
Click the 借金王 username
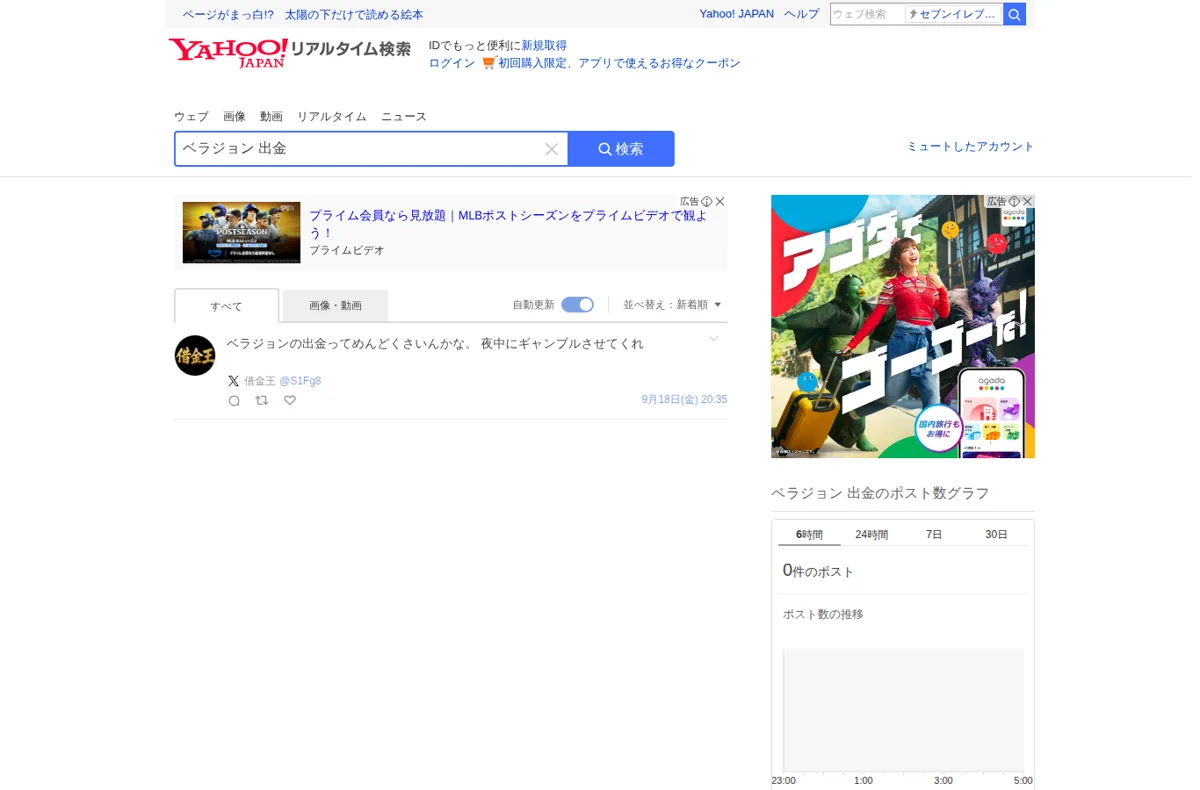260,381
